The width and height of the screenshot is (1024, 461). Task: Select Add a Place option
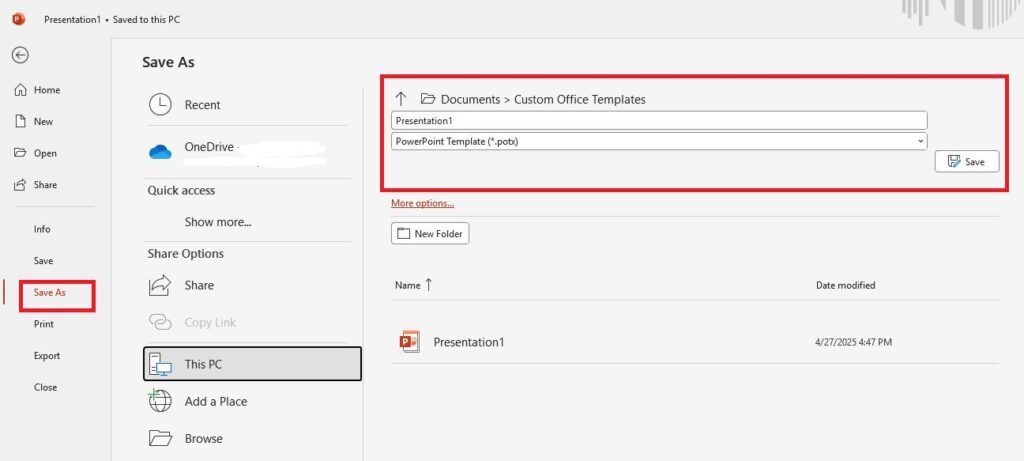pyautogui.click(x=215, y=401)
